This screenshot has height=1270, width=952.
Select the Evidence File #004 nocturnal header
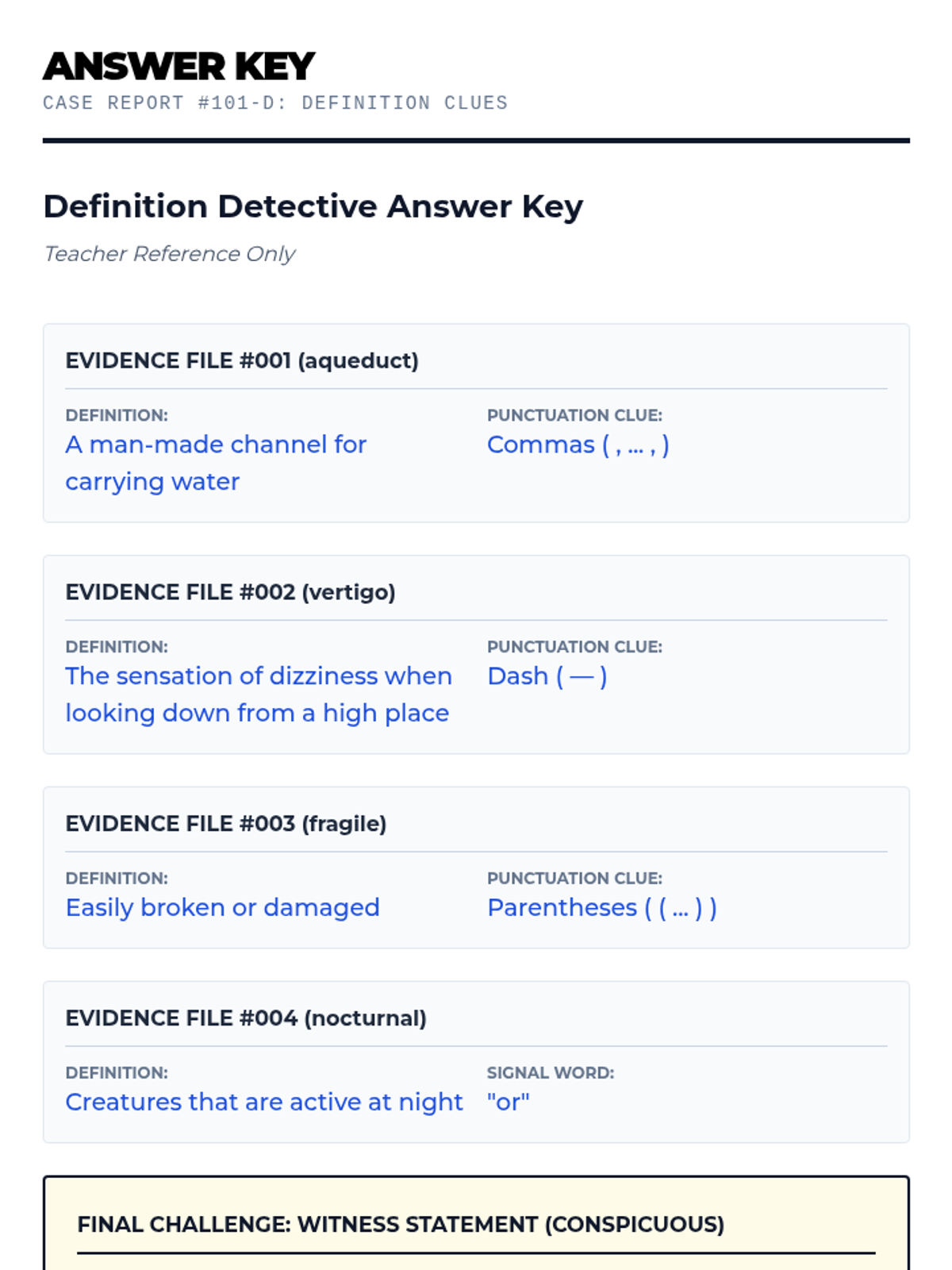point(245,1018)
